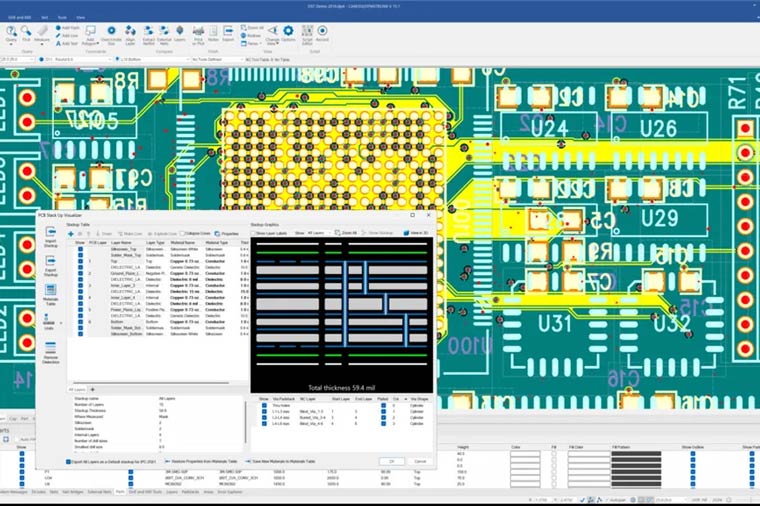760x506 pixels.
Task: Choose Add Text in the ribbon
Action: click(x=67, y=44)
